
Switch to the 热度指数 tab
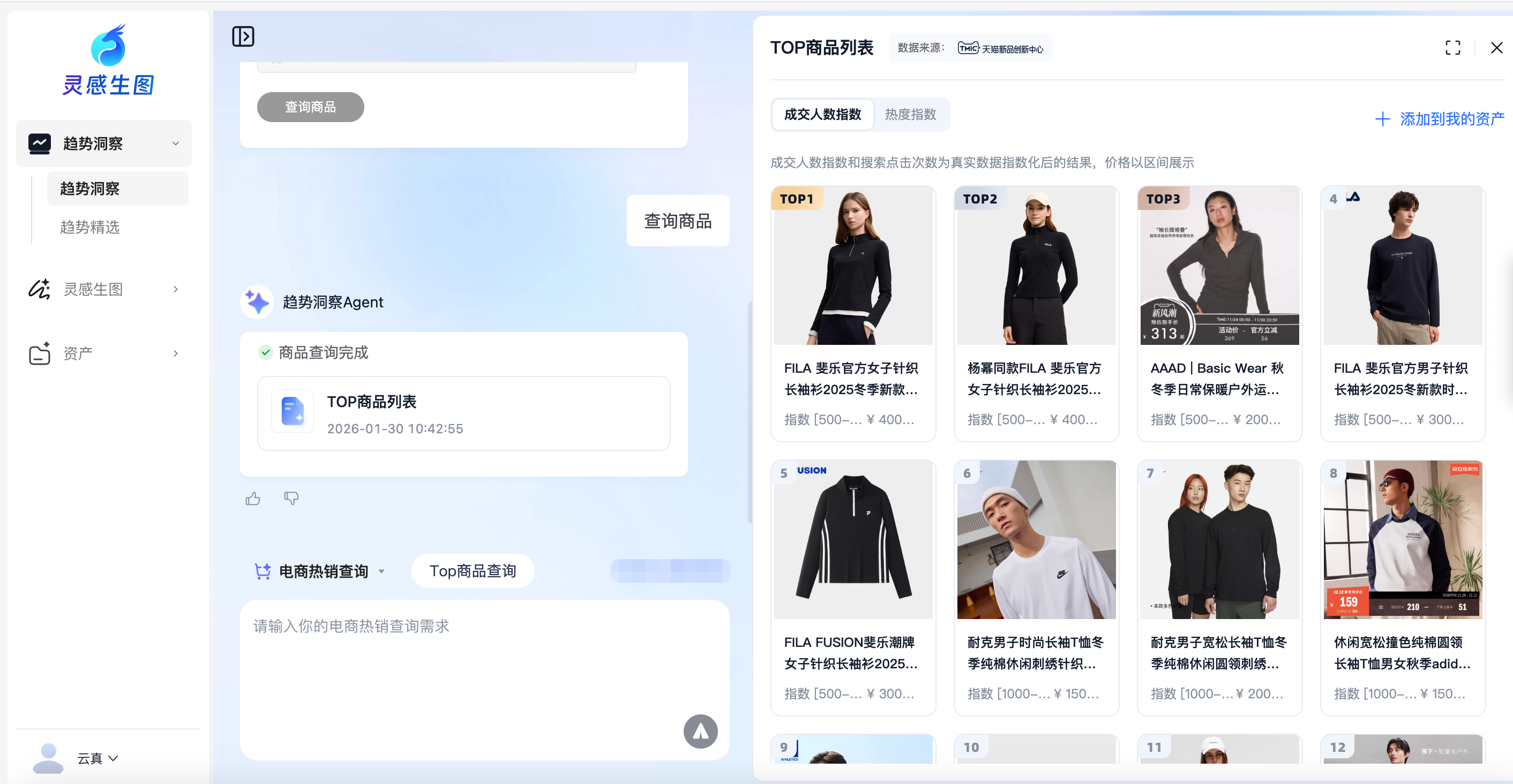910,115
